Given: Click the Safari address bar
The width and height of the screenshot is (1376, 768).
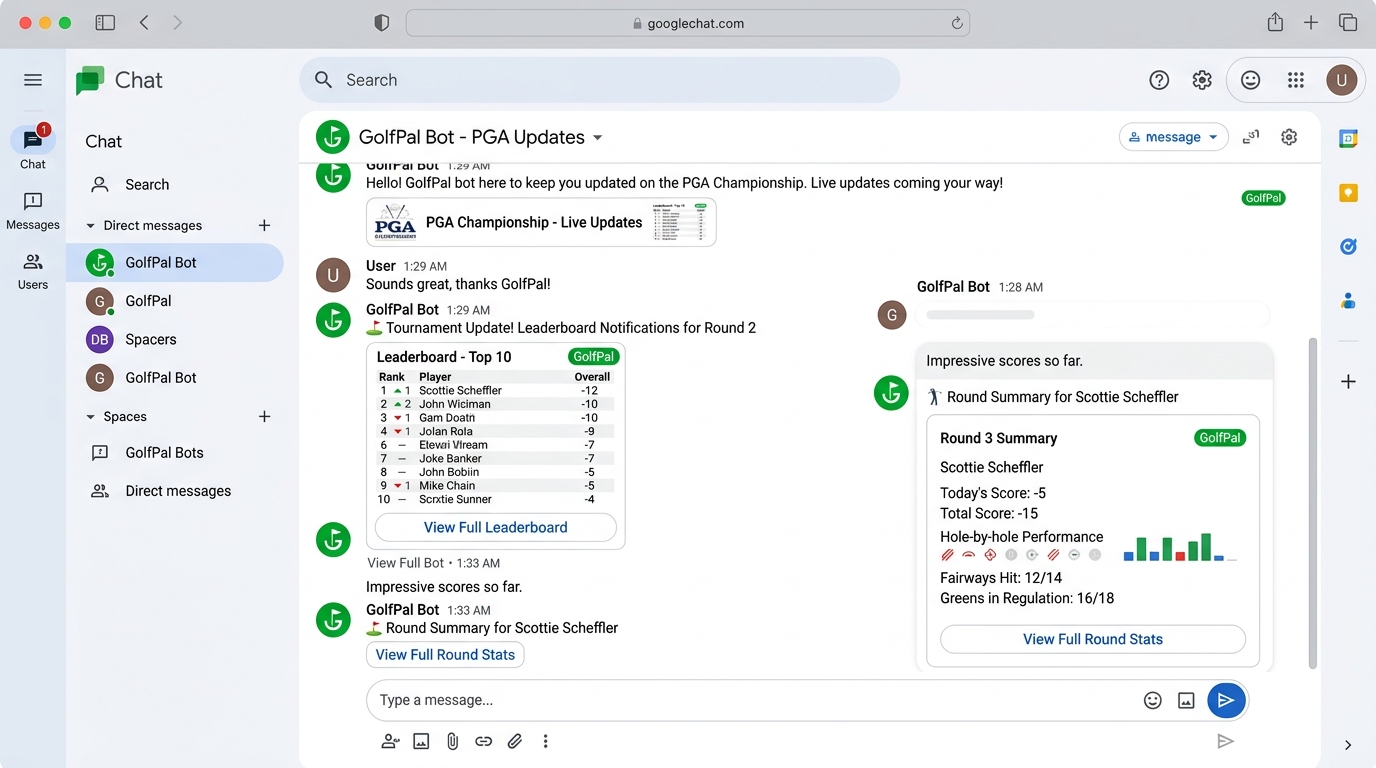Looking at the screenshot, I should [688, 23].
